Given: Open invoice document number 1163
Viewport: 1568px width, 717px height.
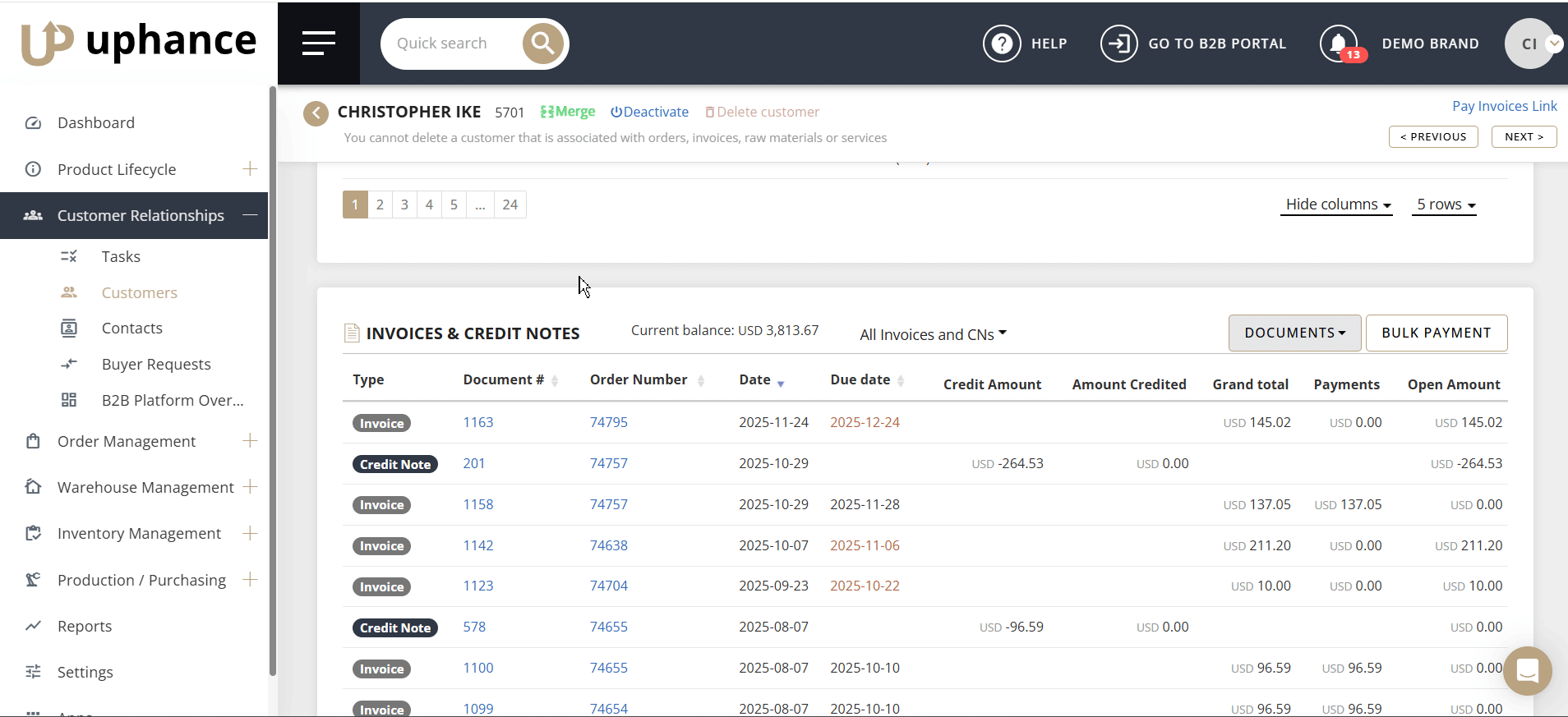Looking at the screenshot, I should tap(478, 422).
